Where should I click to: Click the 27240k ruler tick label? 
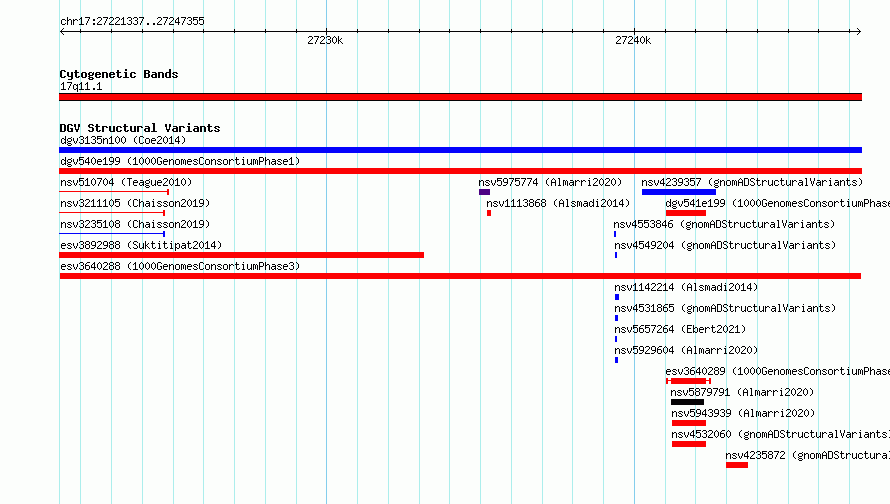(x=633, y=40)
